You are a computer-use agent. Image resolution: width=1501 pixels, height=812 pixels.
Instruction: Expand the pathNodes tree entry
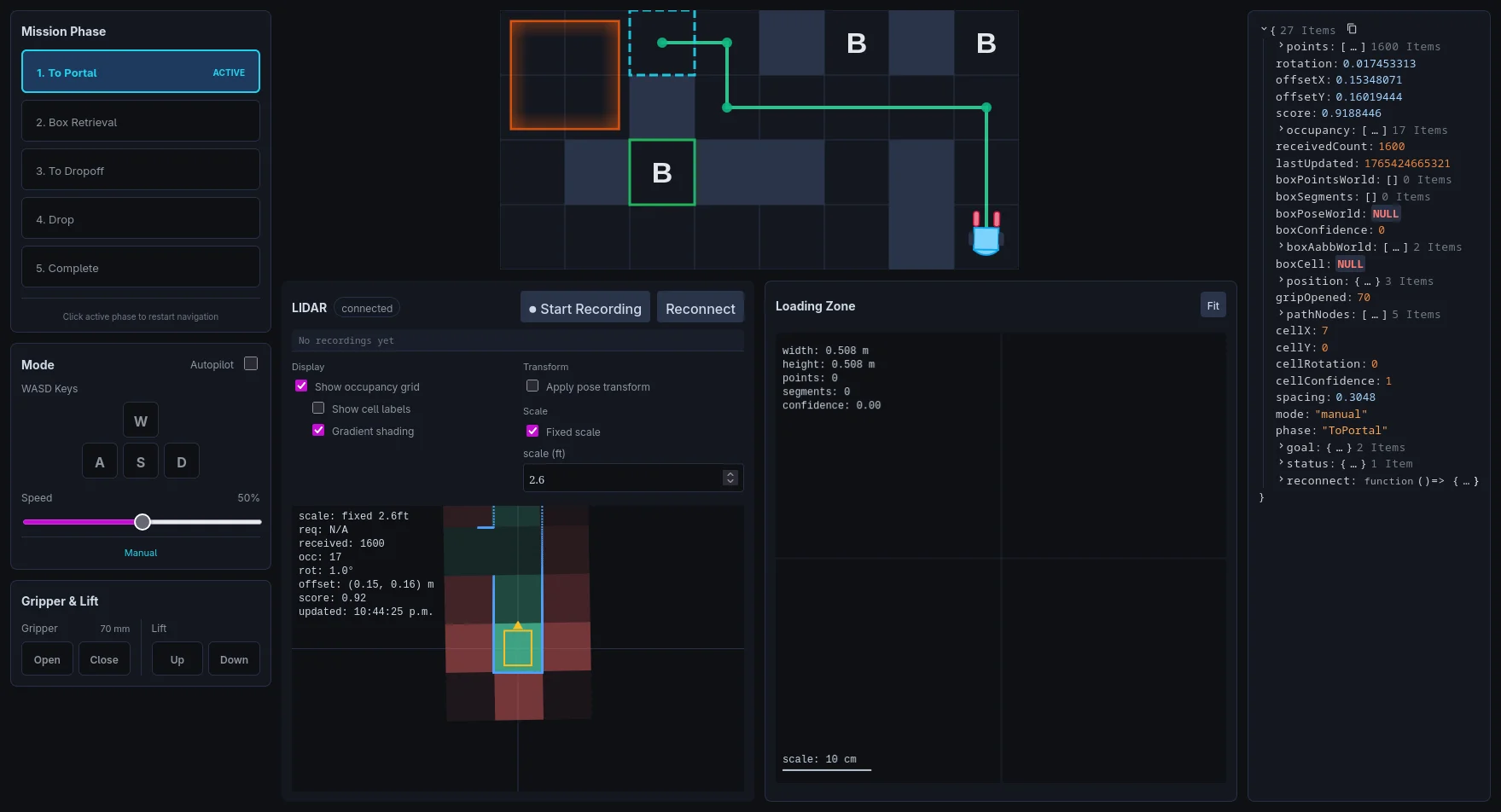point(1281,314)
